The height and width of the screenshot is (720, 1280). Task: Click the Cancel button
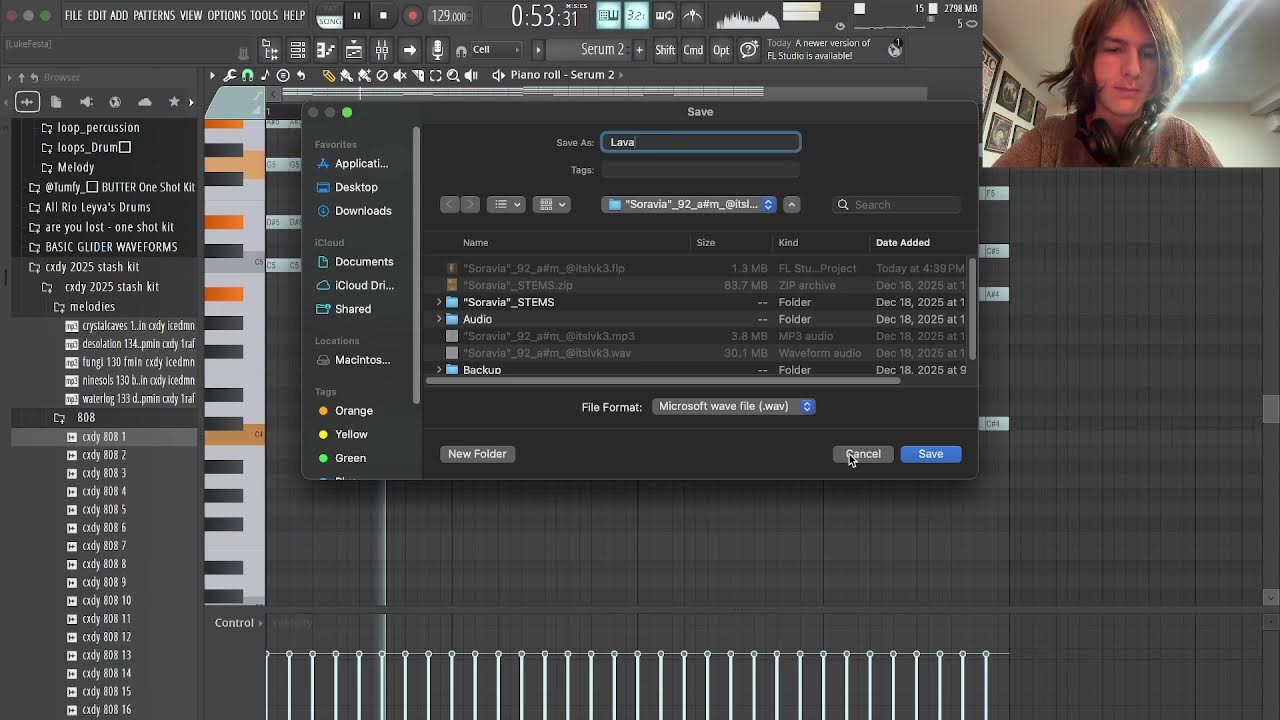(863, 454)
